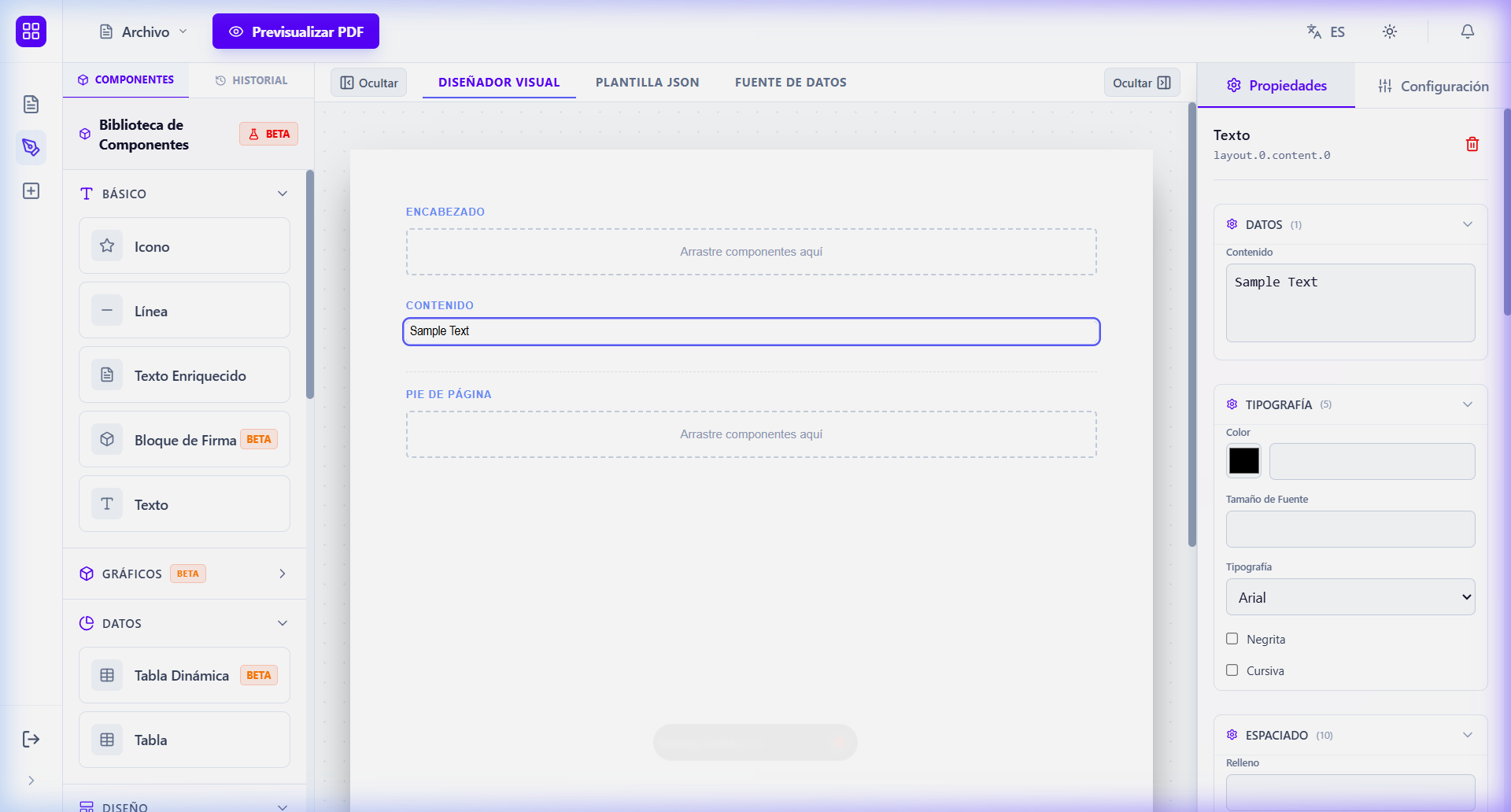Image resolution: width=1511 pixels, height=812 pixels.
Task: Toggle light theme sun icon
Action: (1390, 31)
